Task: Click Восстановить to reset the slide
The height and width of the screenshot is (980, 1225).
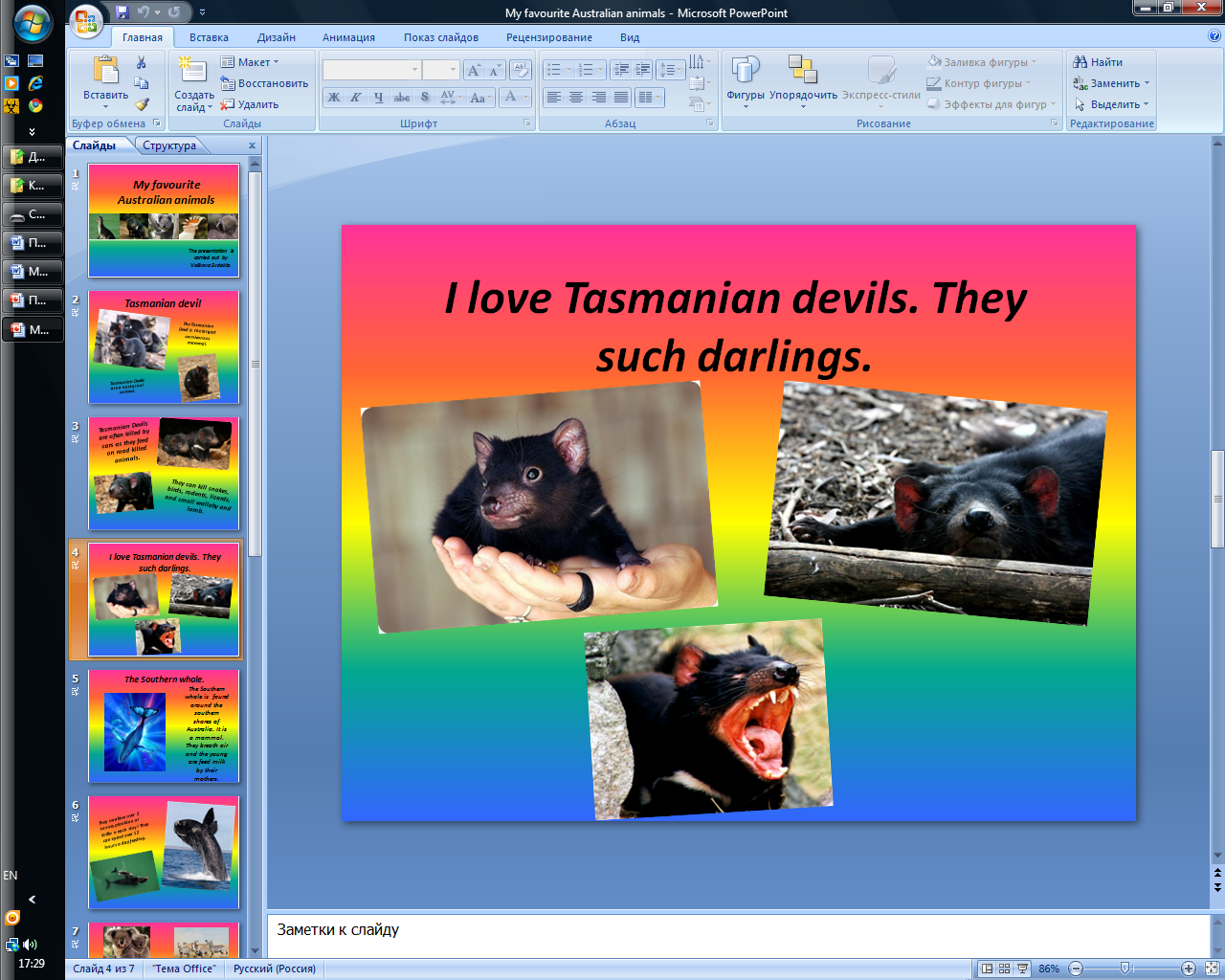Action: (x=264, y=83)
